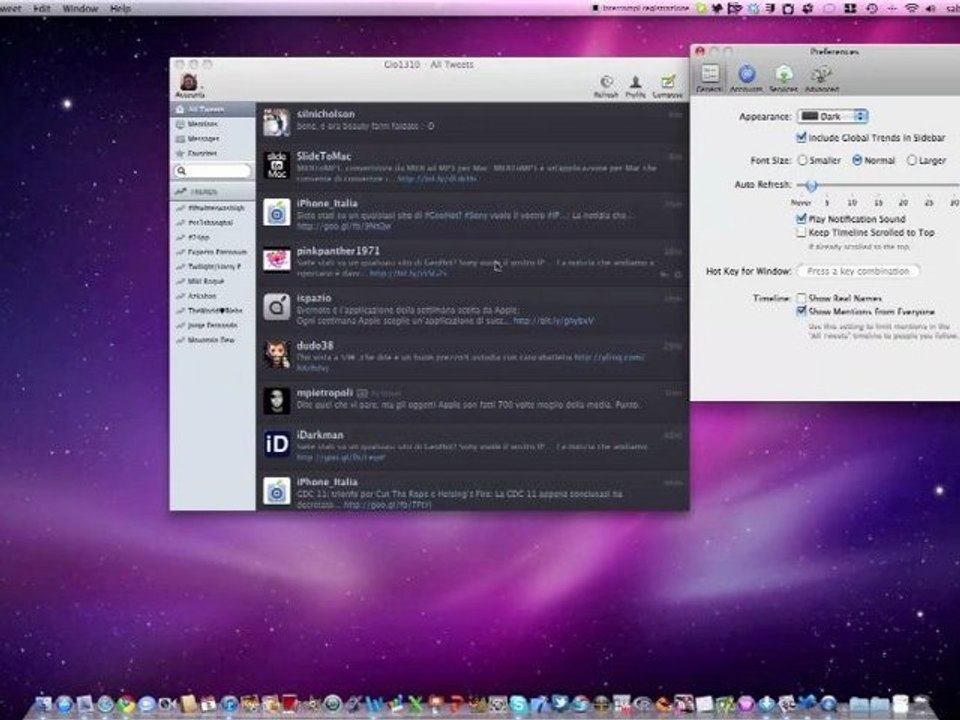Select All Tweets in sidebar
Screen dimensions: 960x720
pos(212,109)
